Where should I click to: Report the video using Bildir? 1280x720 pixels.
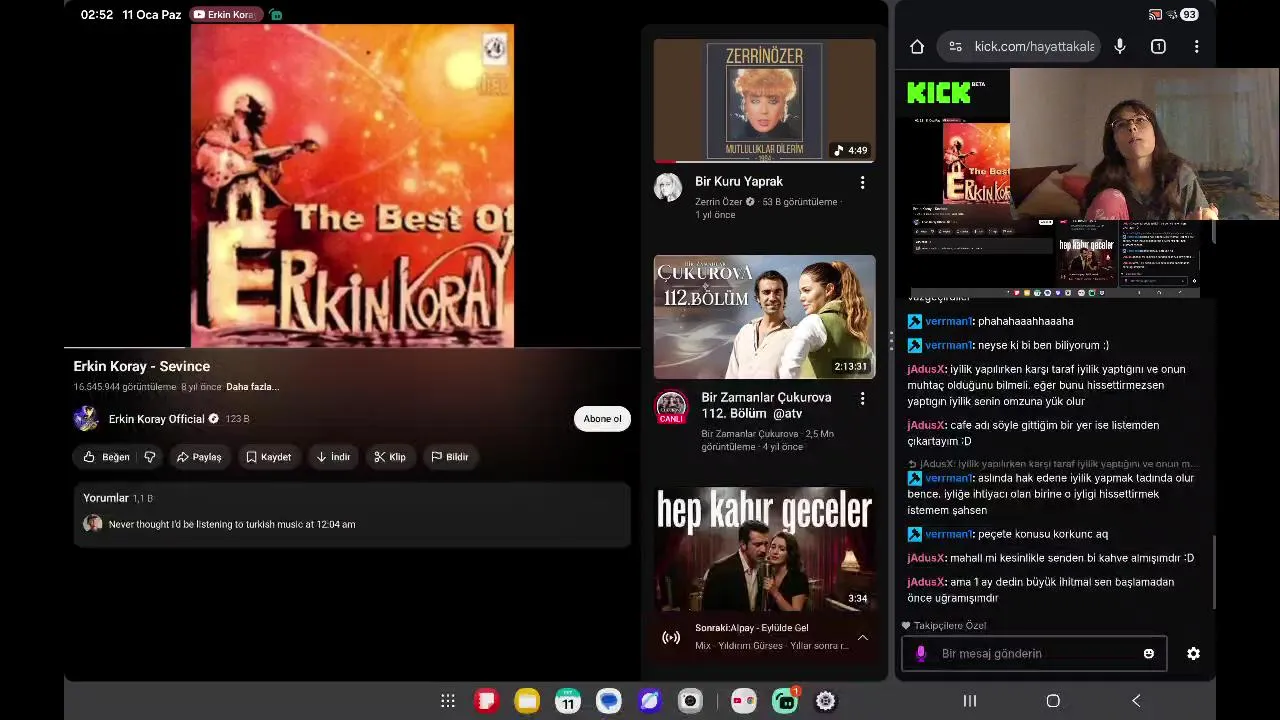(450, 457)
